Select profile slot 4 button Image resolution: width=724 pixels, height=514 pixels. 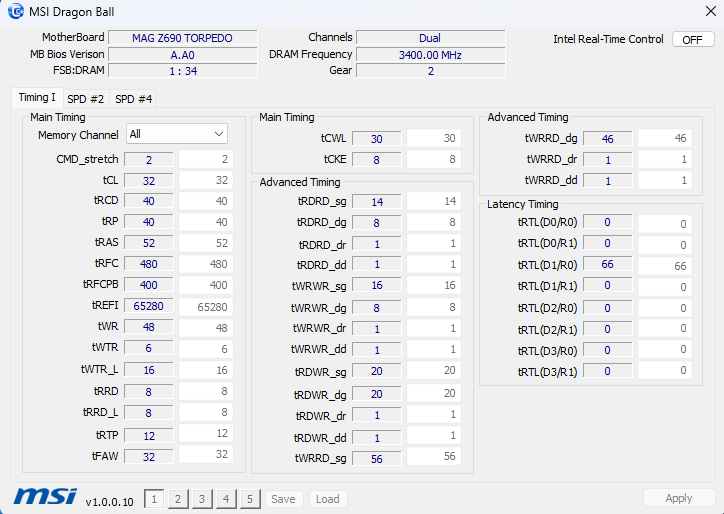coord(226,499)
